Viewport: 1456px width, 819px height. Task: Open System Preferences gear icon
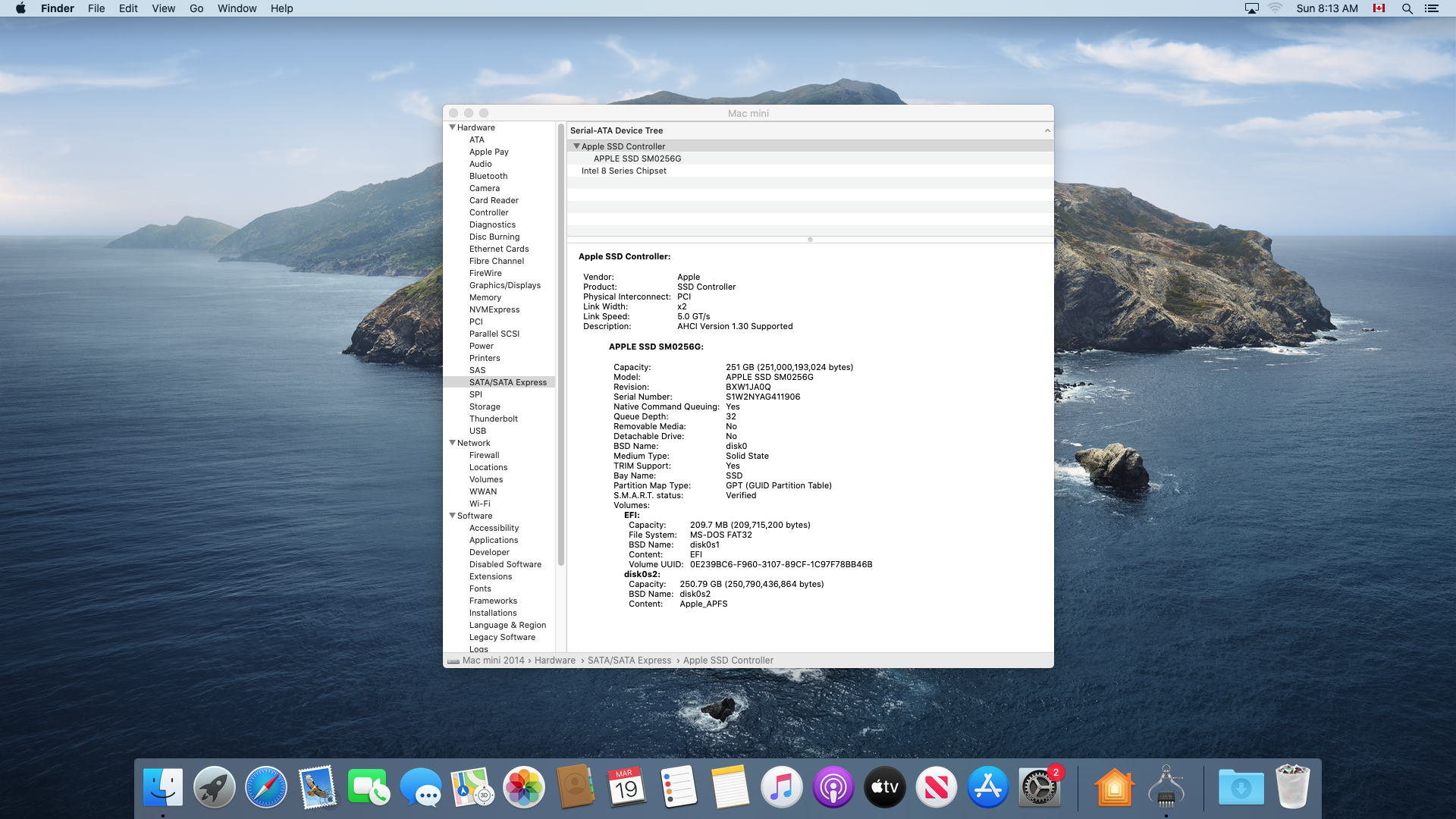click(1039, 787)
